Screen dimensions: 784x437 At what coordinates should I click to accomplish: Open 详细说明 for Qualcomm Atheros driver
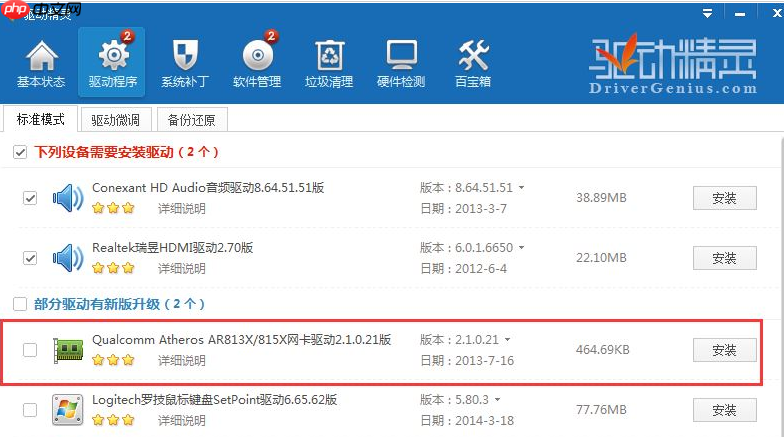point(182,360)
